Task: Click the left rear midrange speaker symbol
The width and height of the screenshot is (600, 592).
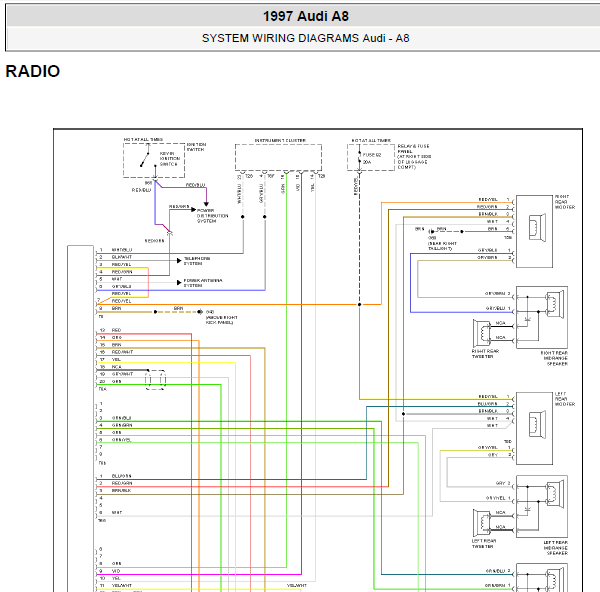Action: click(555, 493)
